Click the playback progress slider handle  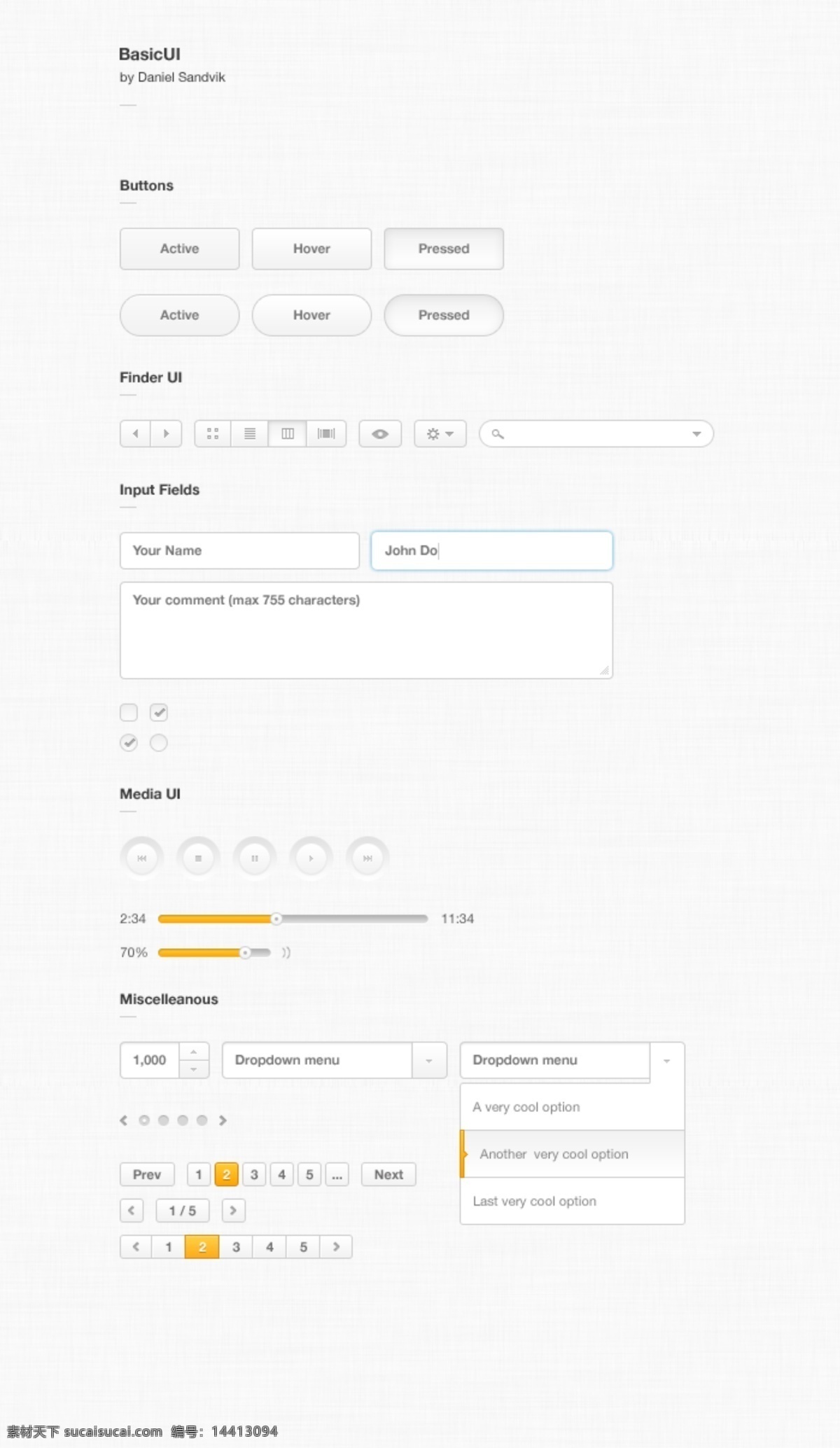click(276, 919)
